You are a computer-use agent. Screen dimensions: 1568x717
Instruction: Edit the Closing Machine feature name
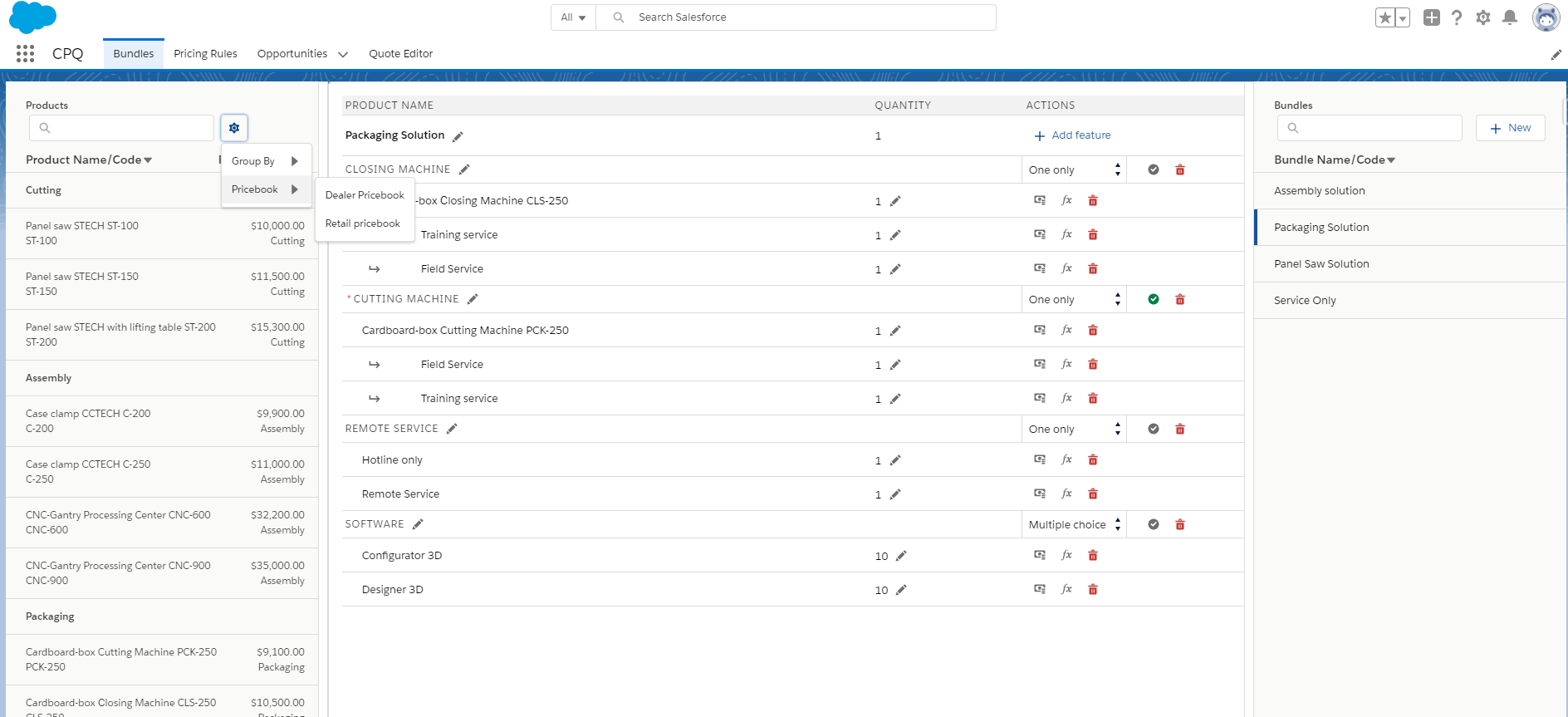(464, 169)
